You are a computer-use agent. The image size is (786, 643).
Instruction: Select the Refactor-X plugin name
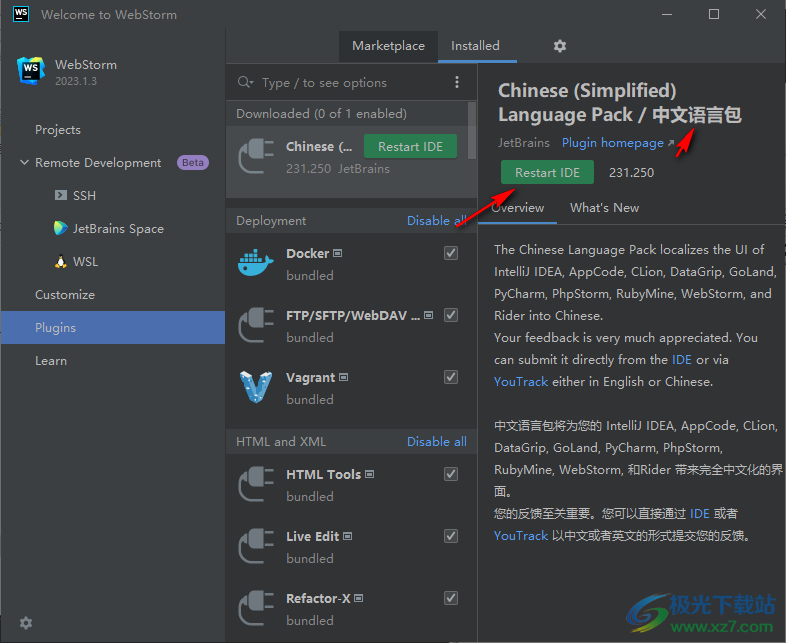click(x=318, y=598)
